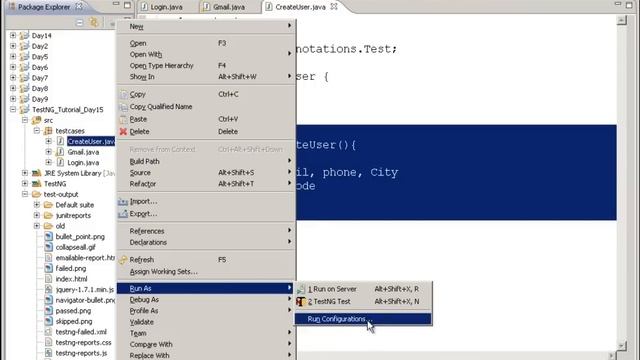Click Copy Qualified Name entry
Image resolution: width=640 pixels, height=360 pixels.
point(206,107)
